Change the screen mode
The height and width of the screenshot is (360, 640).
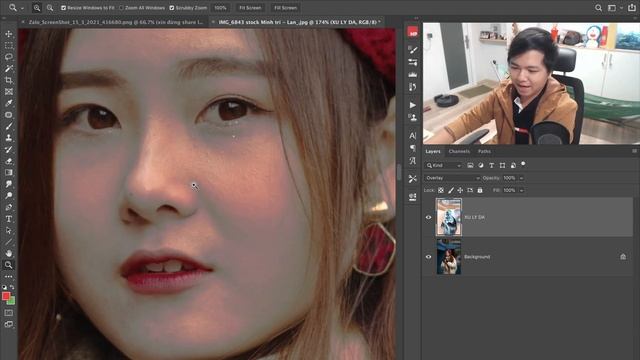click(x=9, y=324)
